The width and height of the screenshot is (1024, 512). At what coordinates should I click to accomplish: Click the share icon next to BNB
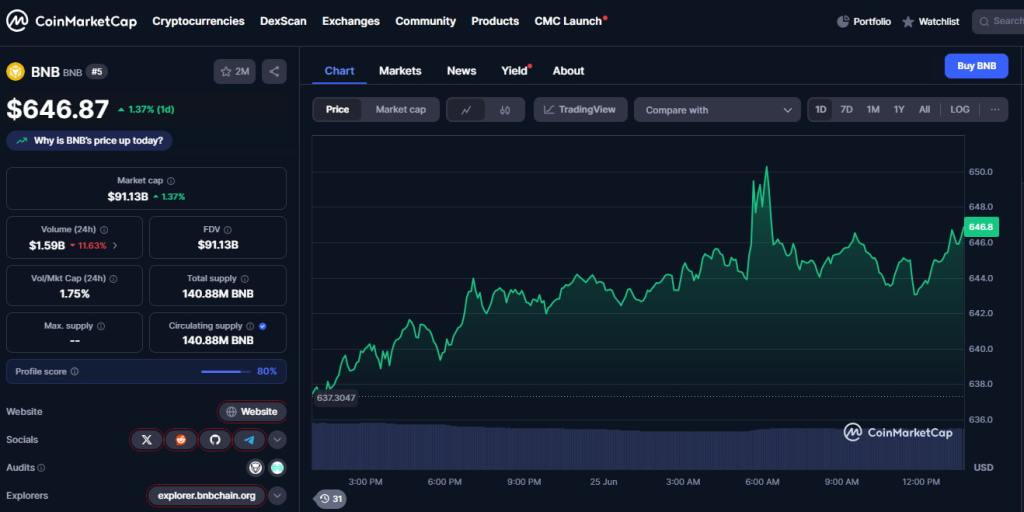click(275, 71)
